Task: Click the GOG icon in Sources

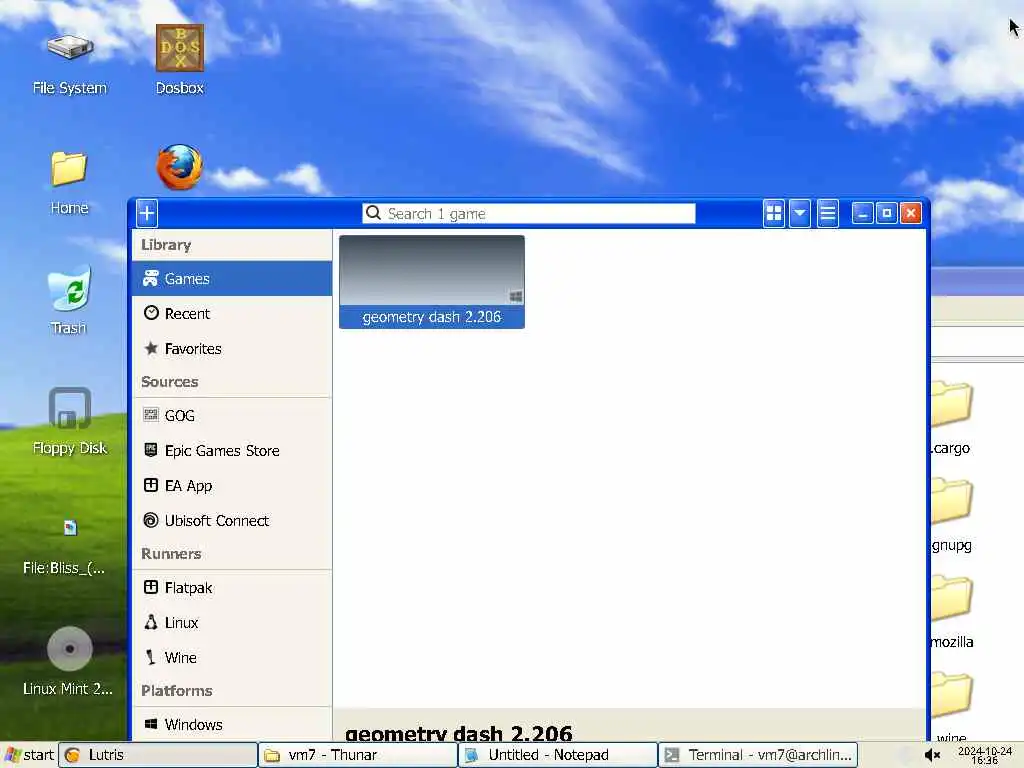Action: (x=151, y=414)
